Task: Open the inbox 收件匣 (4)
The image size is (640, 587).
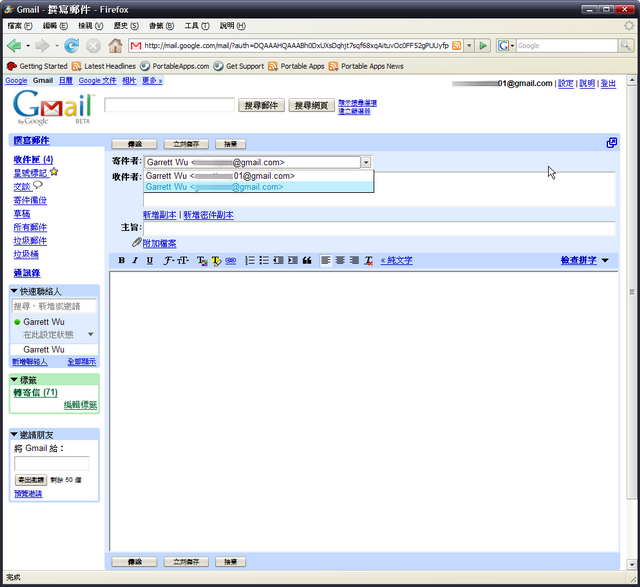Action: tap(33, 160)
